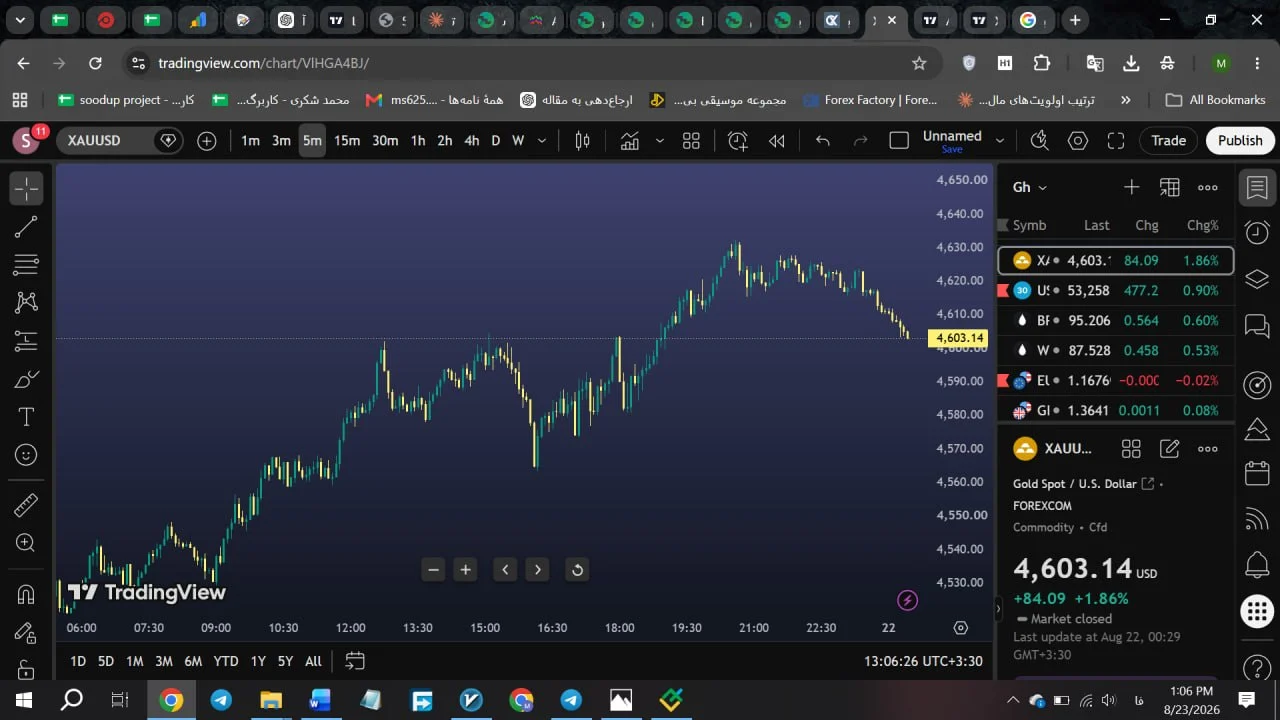The image size is (1280, 720).
Task: Toggle the red flag on the US 30 watchlist row
Action: pos(1002,290)
